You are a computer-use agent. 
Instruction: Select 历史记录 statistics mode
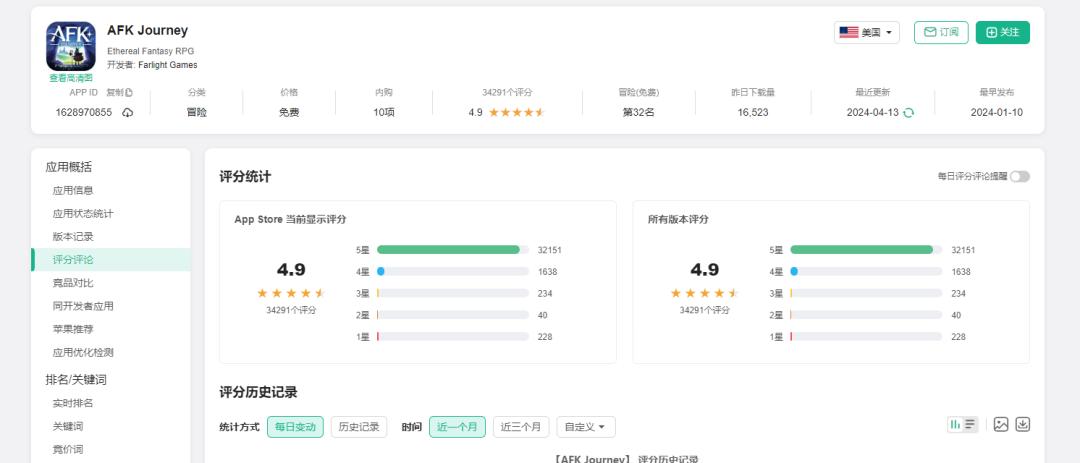point(359,427)
